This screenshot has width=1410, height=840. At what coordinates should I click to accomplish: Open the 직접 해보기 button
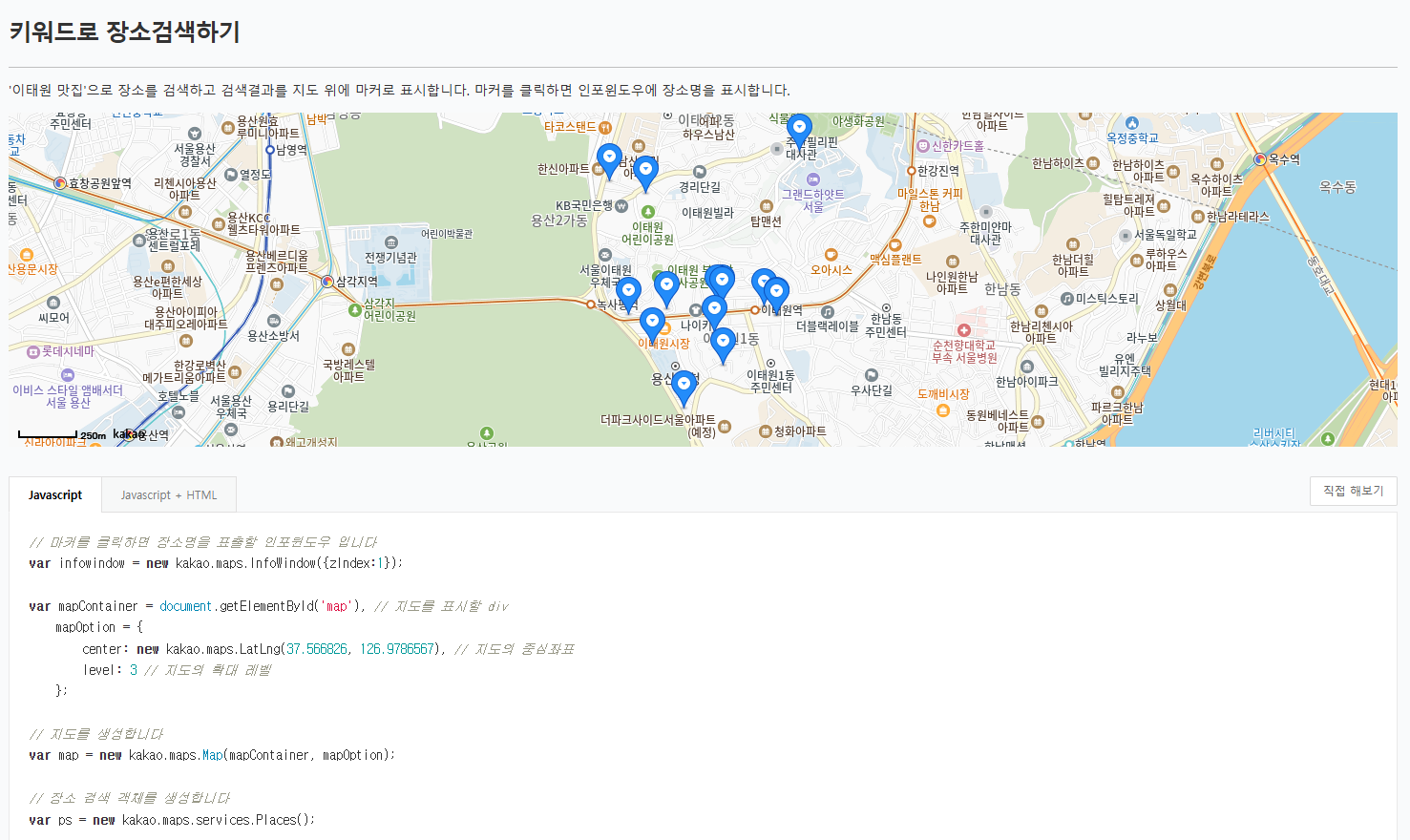(1353, 491)
